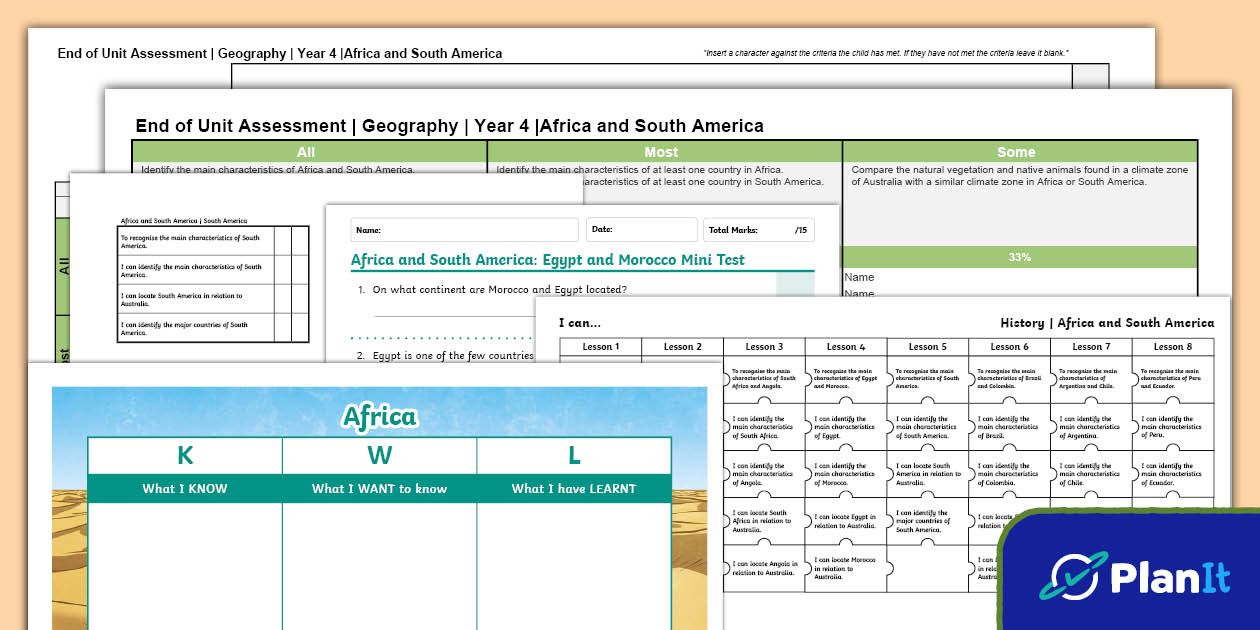Switch to the Most criteria tab
The width and height of the screenshot is (1260, 630).
pyautogui.click(x=661, y=151)
